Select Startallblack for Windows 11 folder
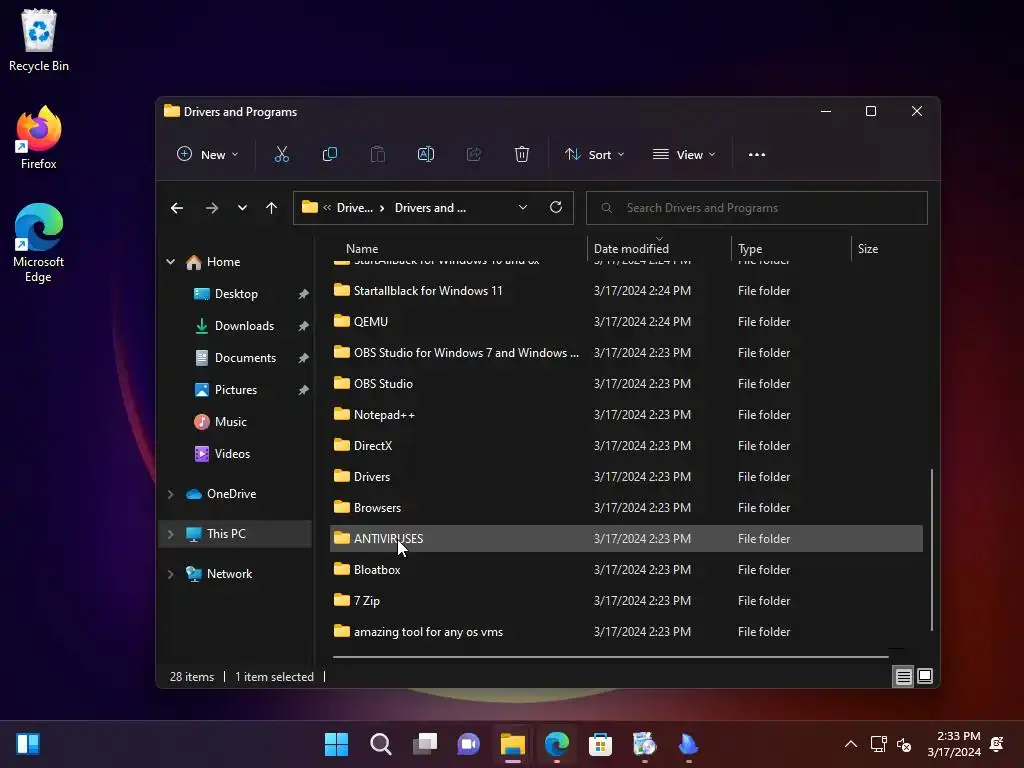The width and height of the screenshot is (1024, 768). pos(626,291)
